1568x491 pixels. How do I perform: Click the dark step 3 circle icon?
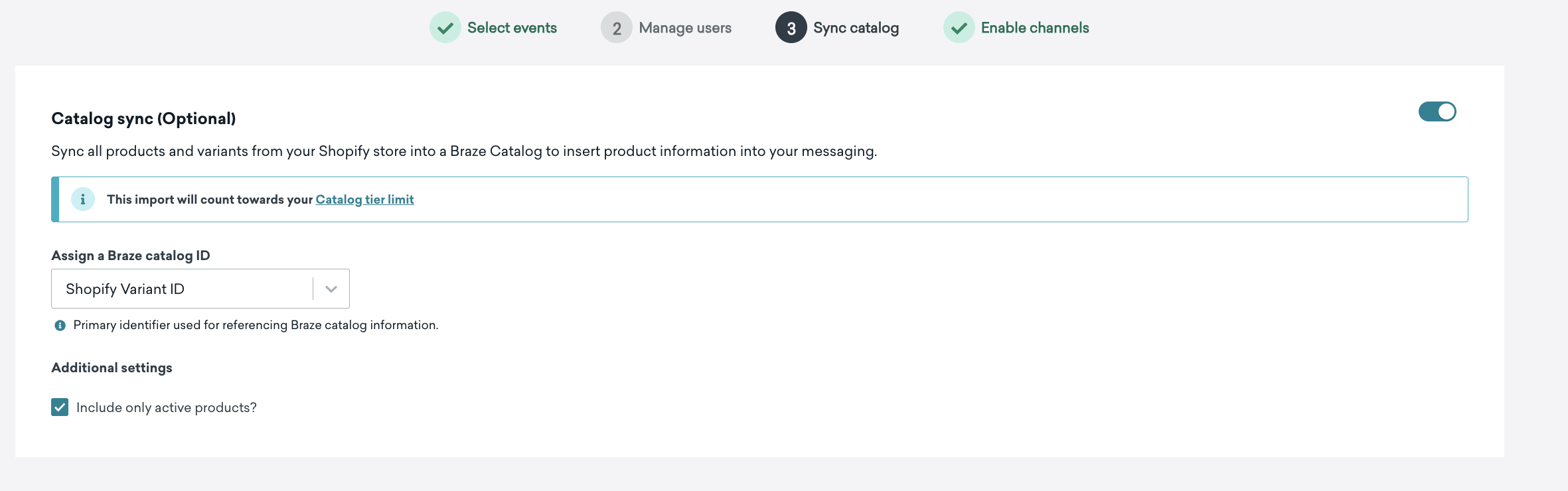791,28
